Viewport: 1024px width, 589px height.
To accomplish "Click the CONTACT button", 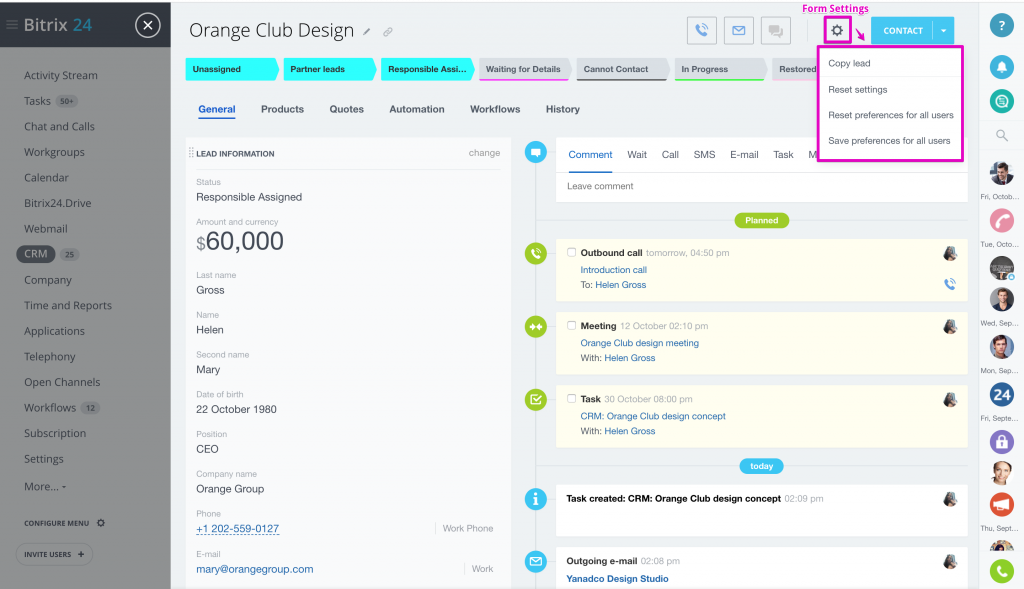I will [x=903, y=31].
